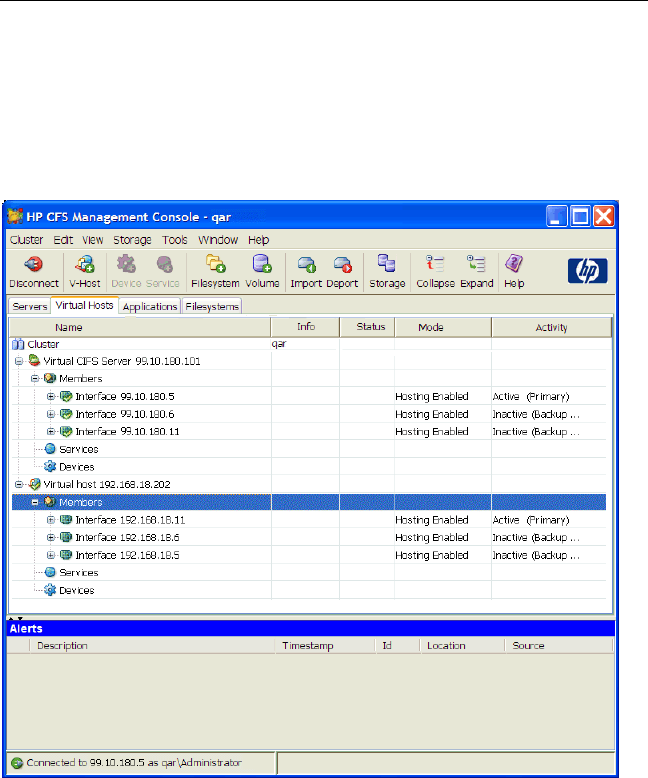Collapse Virtual host 192.168.18.202 node
Viewport: 648px width, 778px height.
19,484
